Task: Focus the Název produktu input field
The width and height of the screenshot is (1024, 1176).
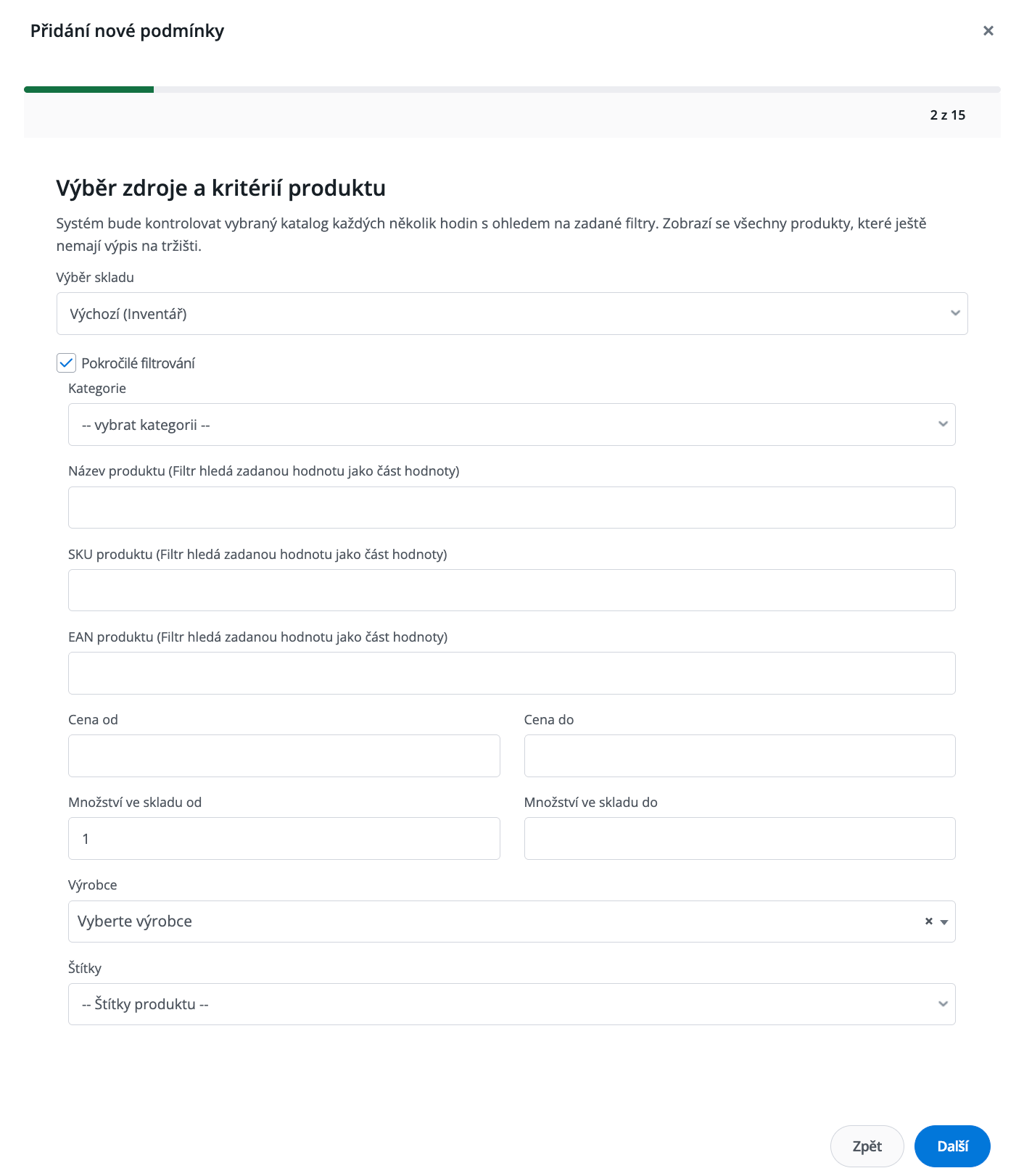Action: tap(511, 508)
